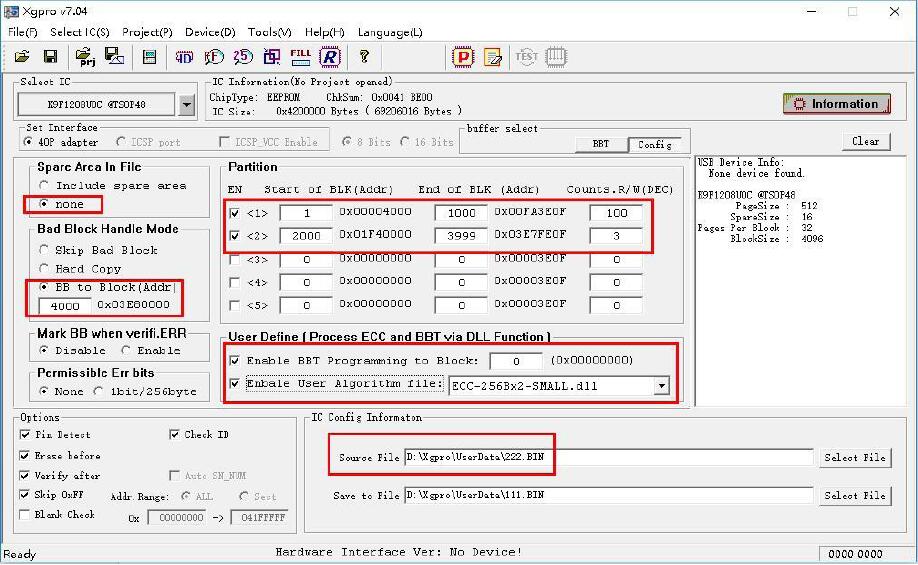Click the BBT programming block number field
This screenshot has width=918, height=565.
click(x=516, y=361)
